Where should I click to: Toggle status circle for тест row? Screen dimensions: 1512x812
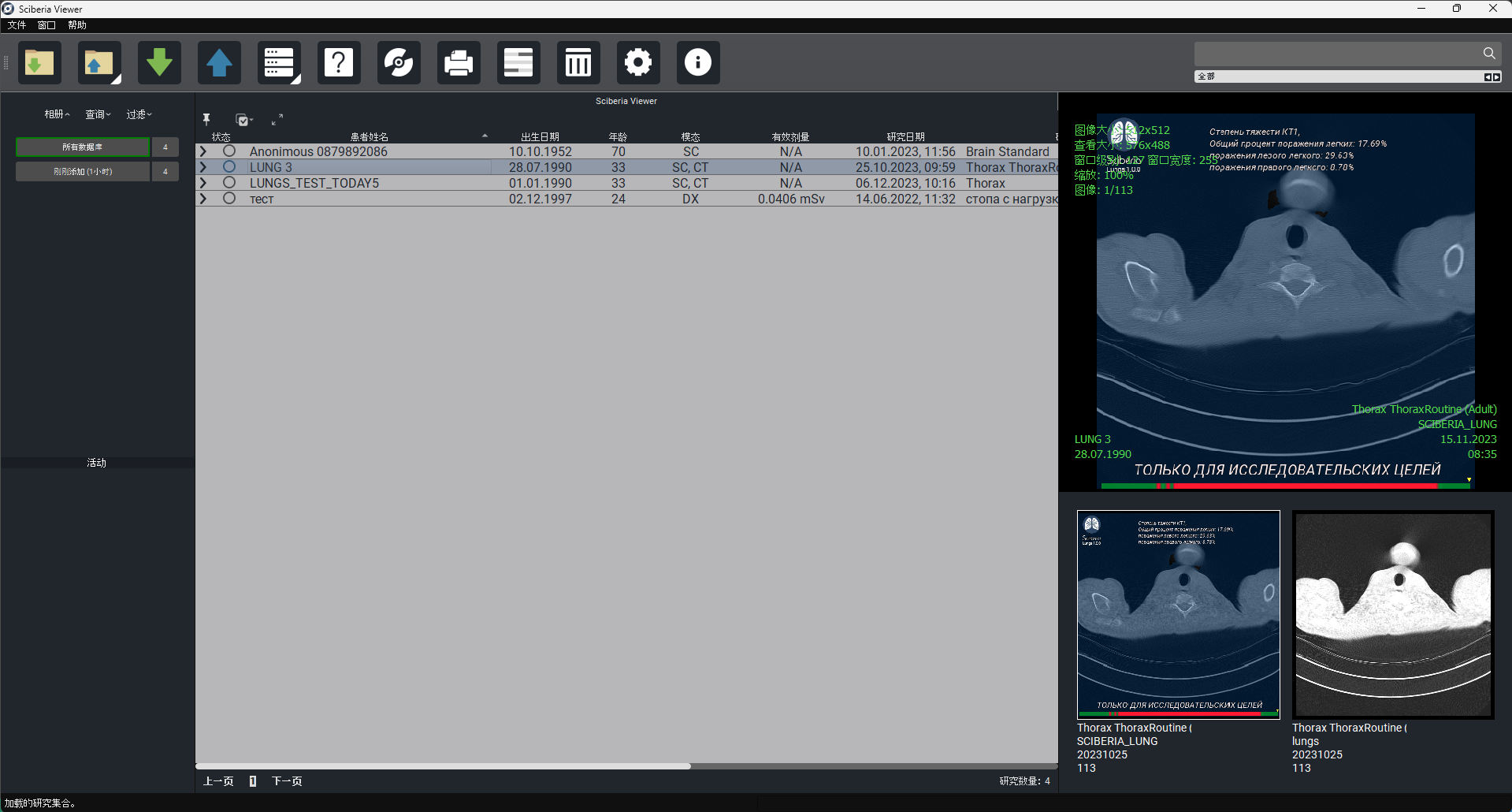229,198
